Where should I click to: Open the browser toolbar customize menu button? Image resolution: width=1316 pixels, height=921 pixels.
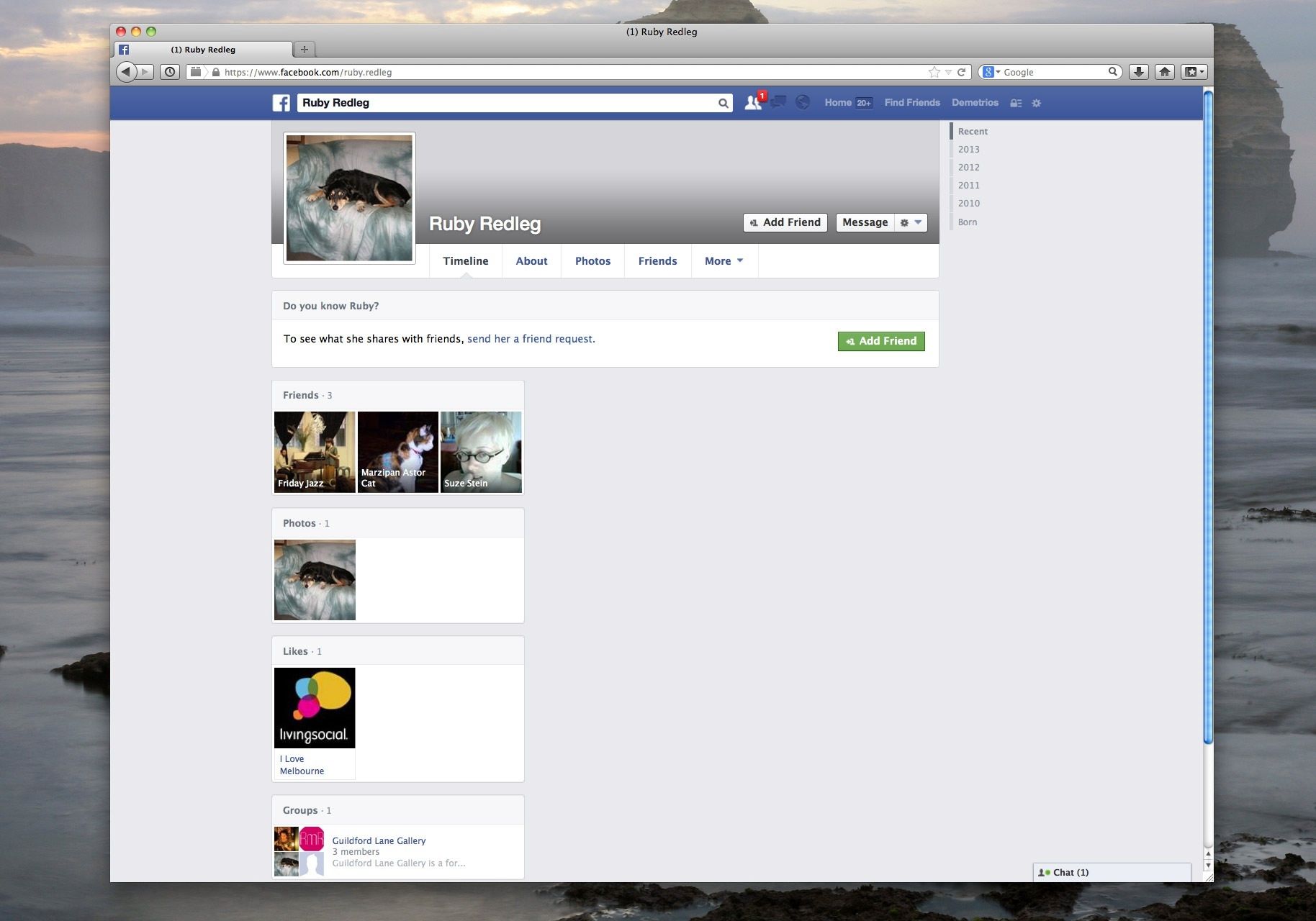[1194, 72]
